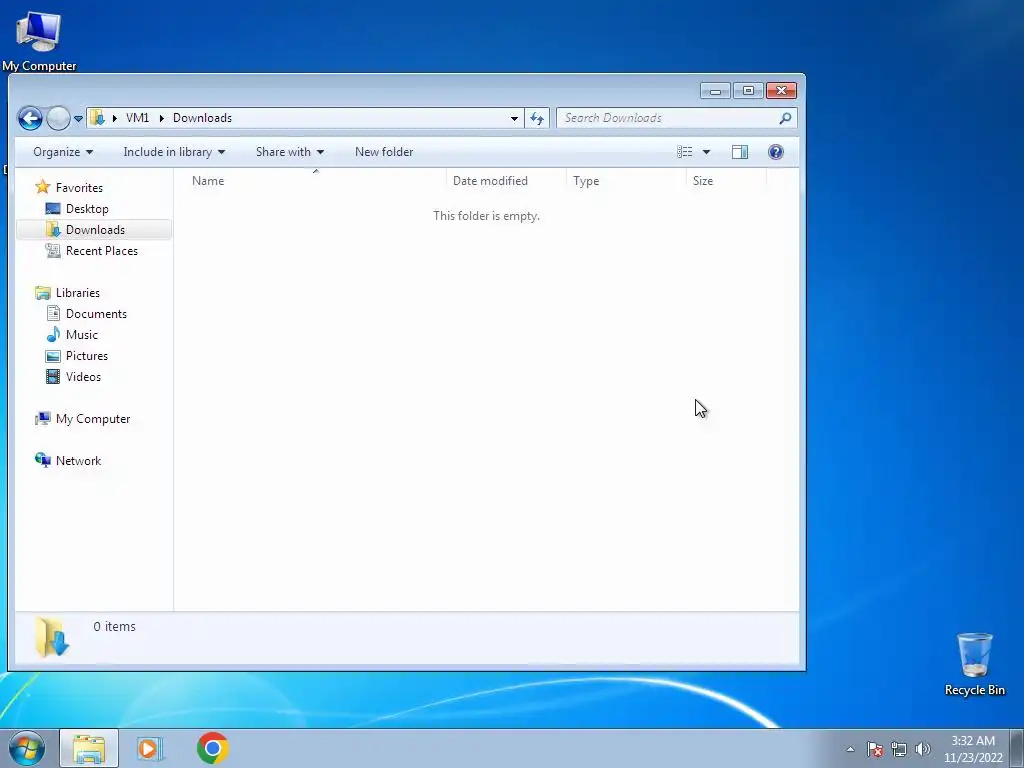Viewport: 1024px width, 768px height.
Task: Select Network in navigation pane
Action: (x=78, y=461)
